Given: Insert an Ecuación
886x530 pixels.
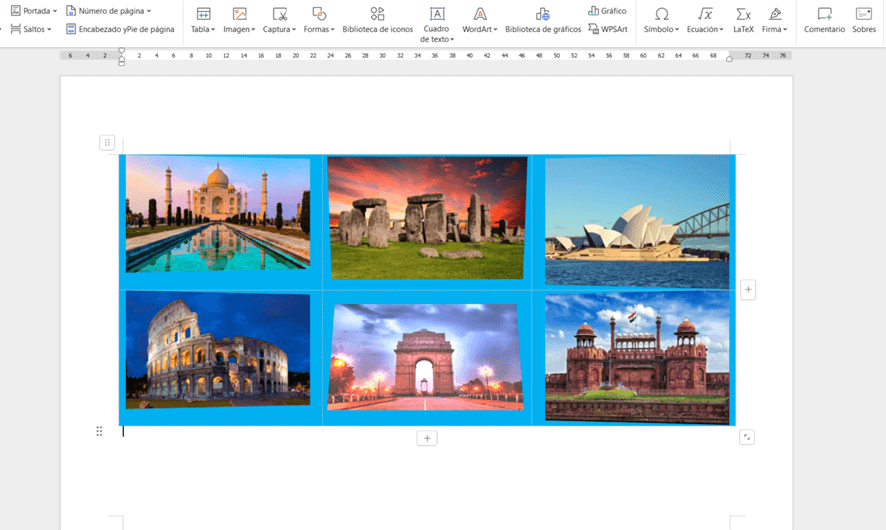Looking at the screenshot, I should tap(705, 20).
